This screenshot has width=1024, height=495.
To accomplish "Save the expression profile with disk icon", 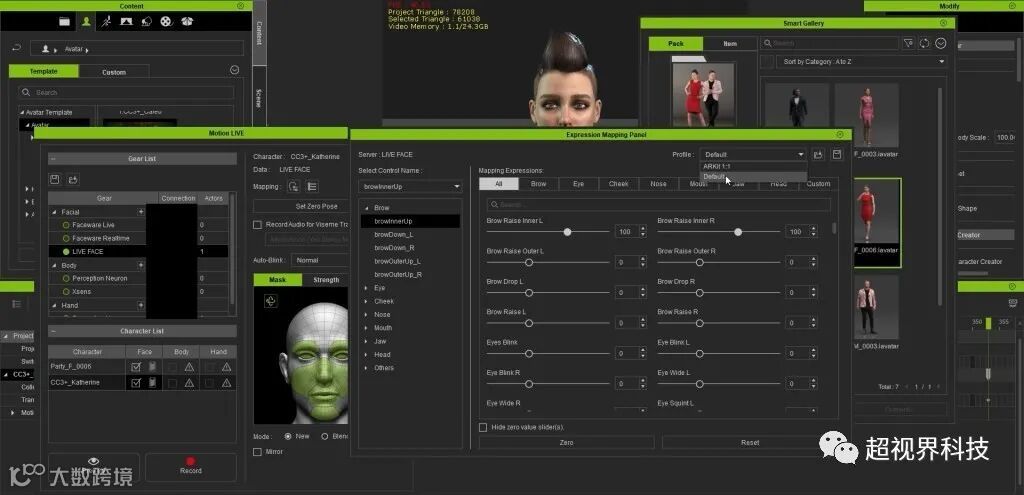I will tap(837, 155).
